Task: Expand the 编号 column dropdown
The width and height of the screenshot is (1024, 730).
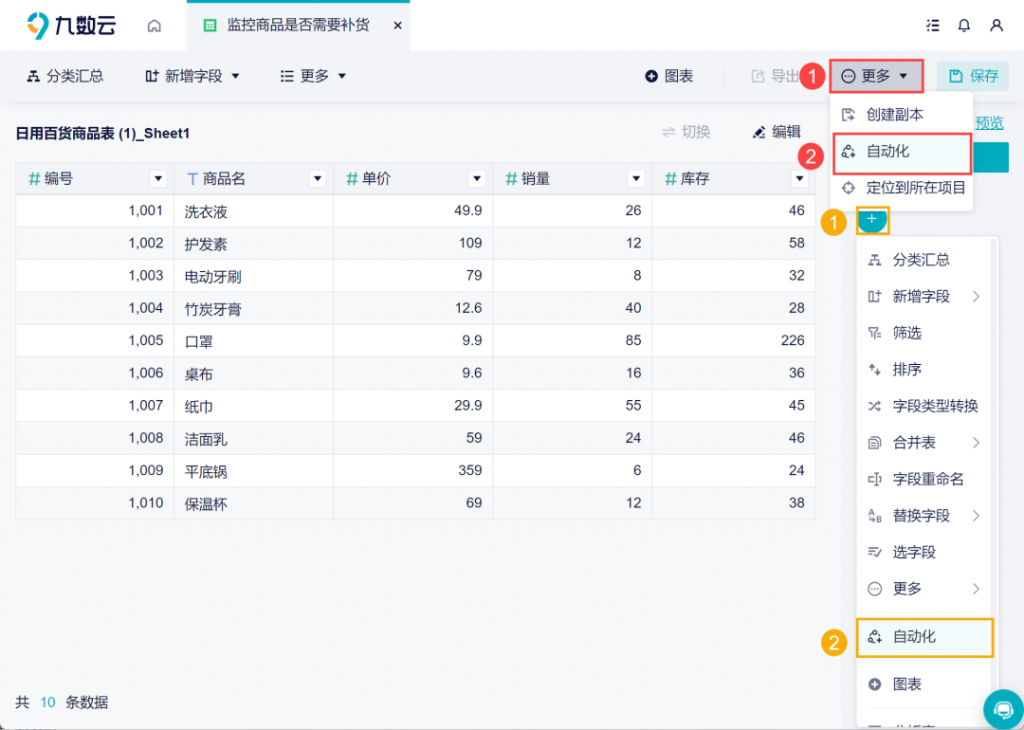Action: [x=157, y=179]
